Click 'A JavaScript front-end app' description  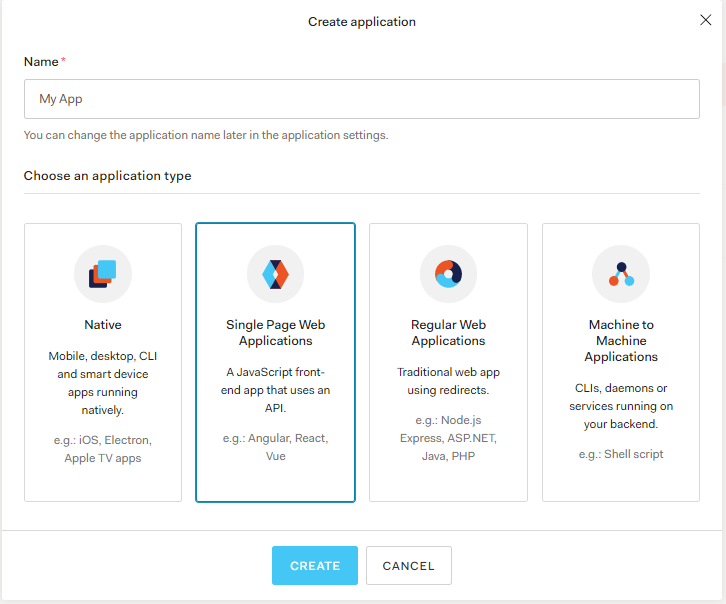coord(275,390)
